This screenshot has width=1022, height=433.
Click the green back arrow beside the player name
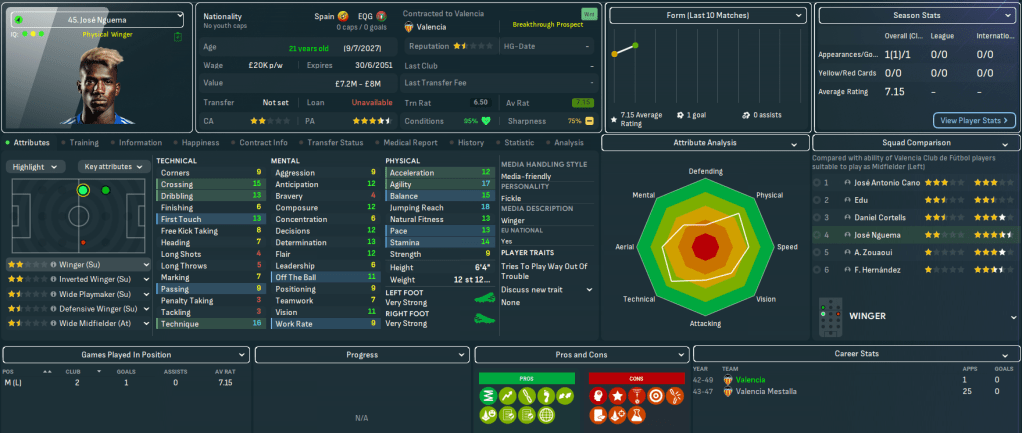[x=18, y=19]
